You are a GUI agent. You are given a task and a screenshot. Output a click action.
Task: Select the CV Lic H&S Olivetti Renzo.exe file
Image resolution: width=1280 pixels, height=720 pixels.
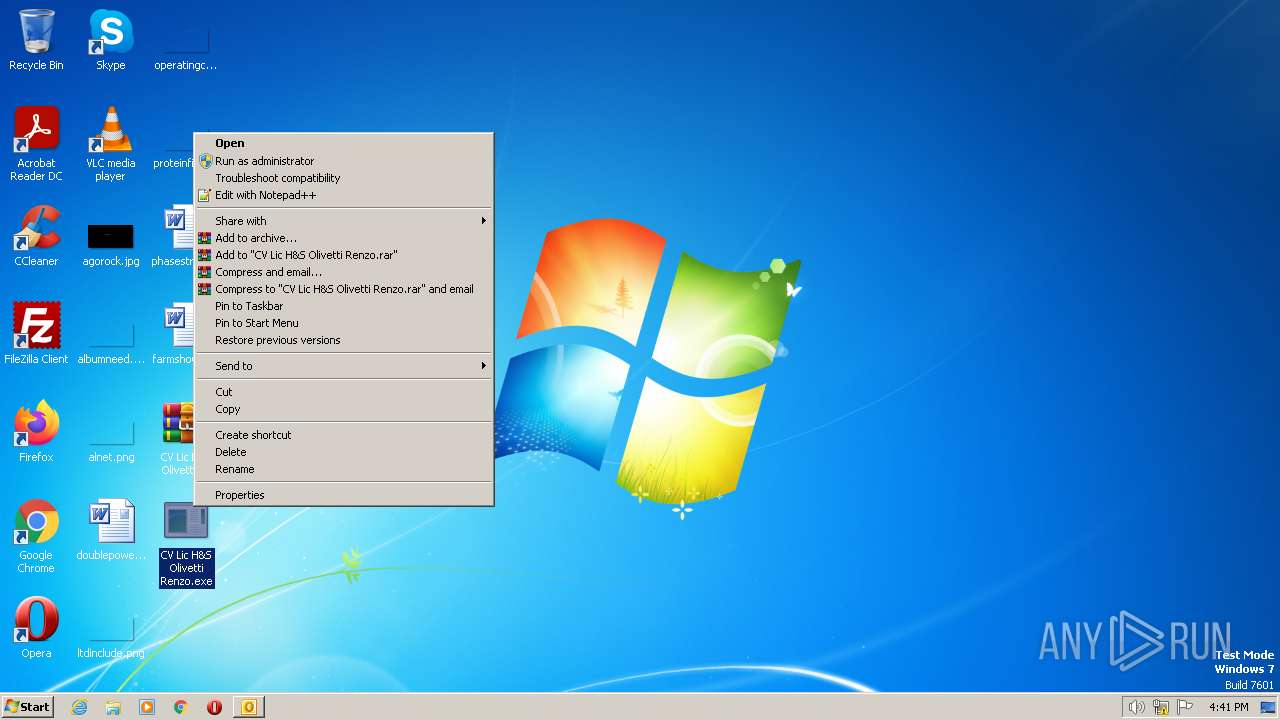point(186,544)
